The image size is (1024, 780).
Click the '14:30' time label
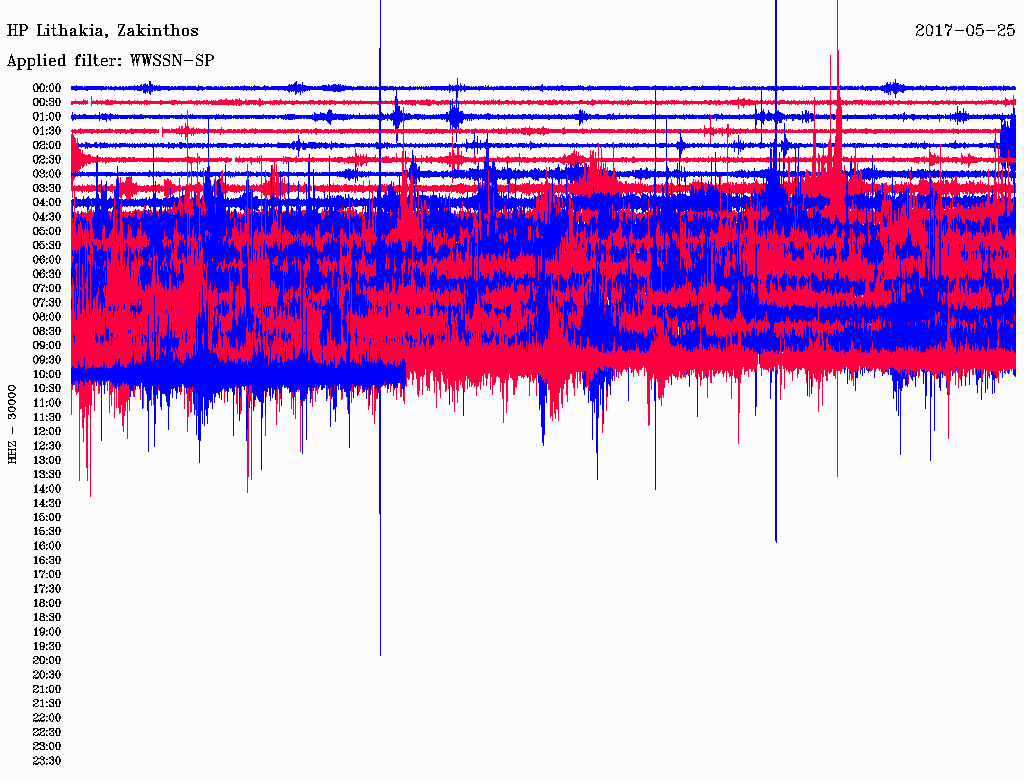point(47,503)
